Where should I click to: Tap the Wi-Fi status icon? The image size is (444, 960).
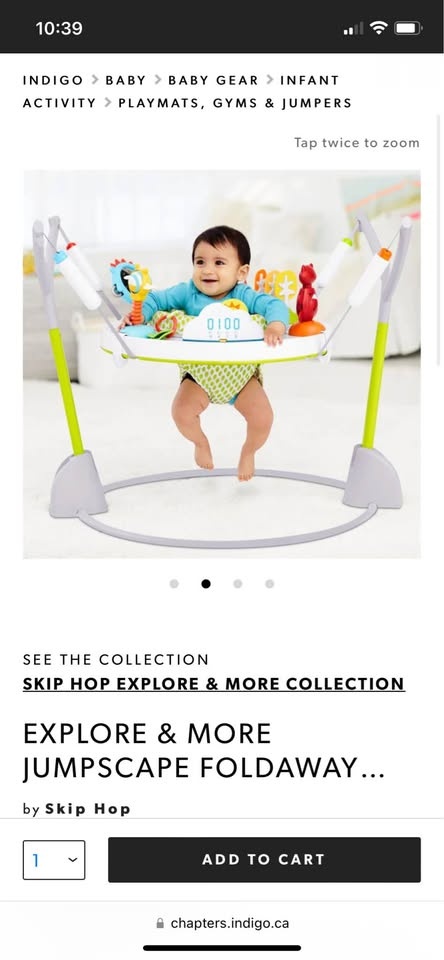pos(379,28)
